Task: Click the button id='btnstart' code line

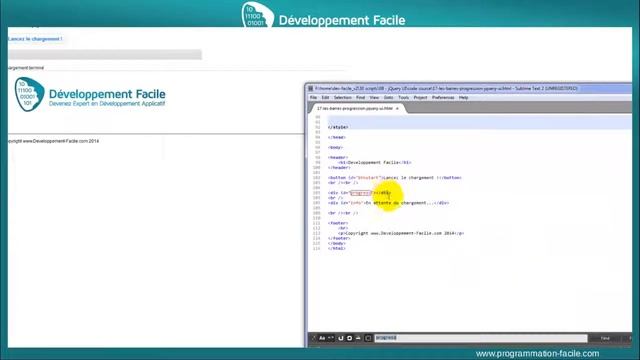Action: (394, 178)
